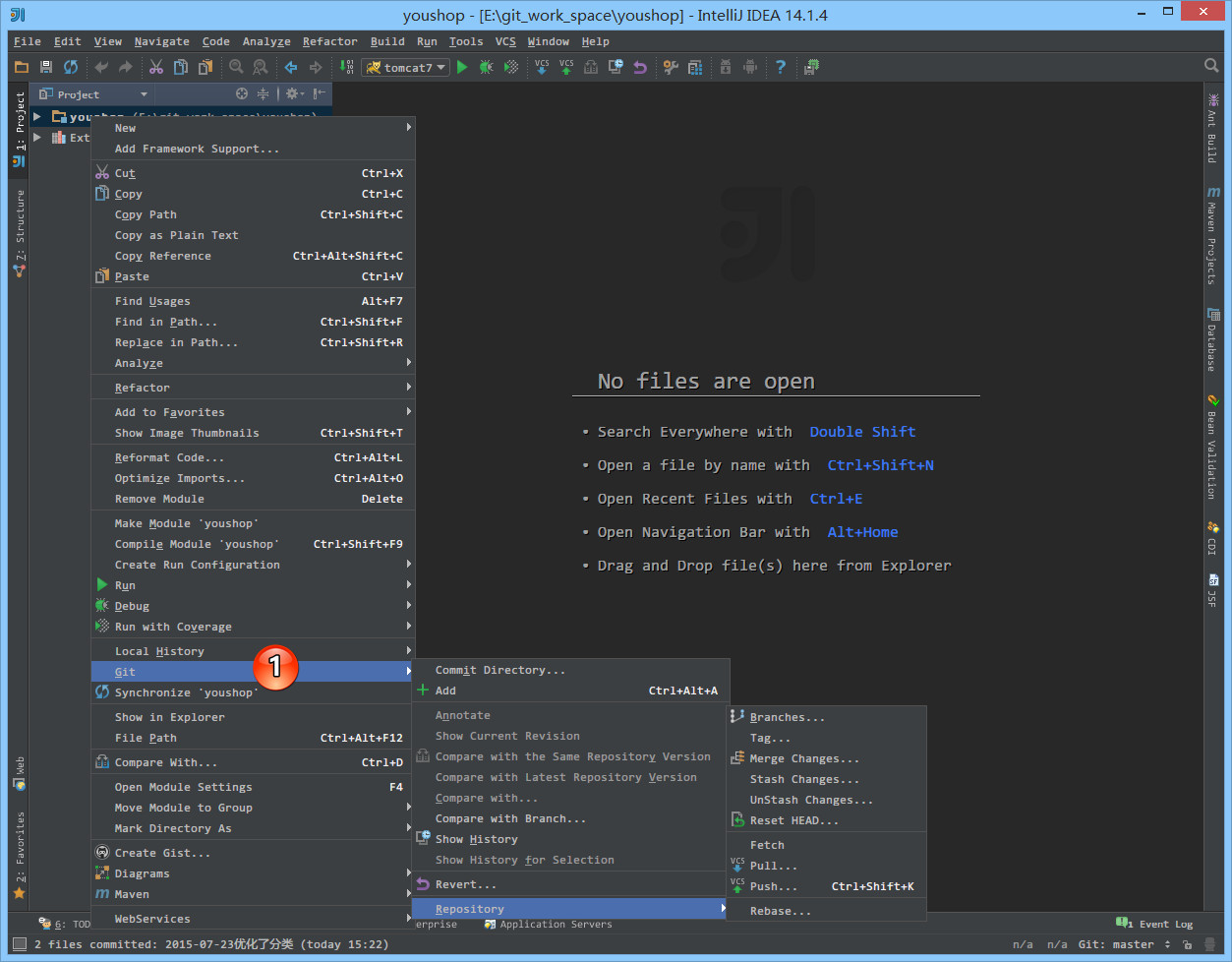The width and height of the screenshot is (1232, 962).
Task: Click the VCS Update Project icon
Action: [x=542, y=67]
